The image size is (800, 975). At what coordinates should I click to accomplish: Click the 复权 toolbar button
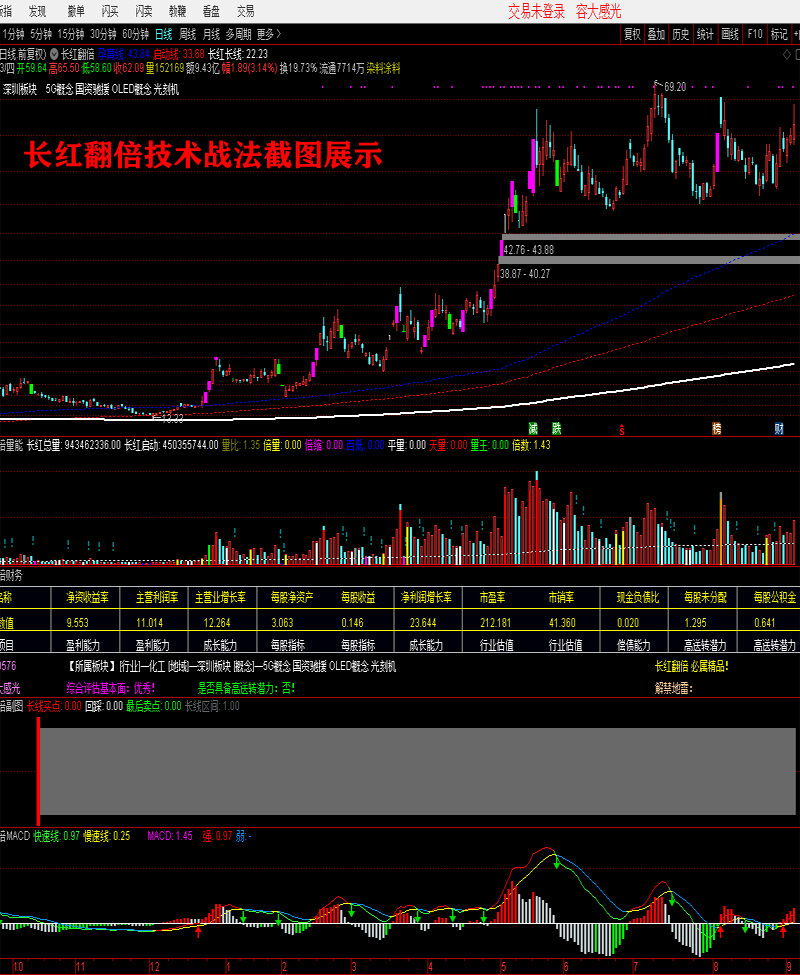(x=632, y=34)
